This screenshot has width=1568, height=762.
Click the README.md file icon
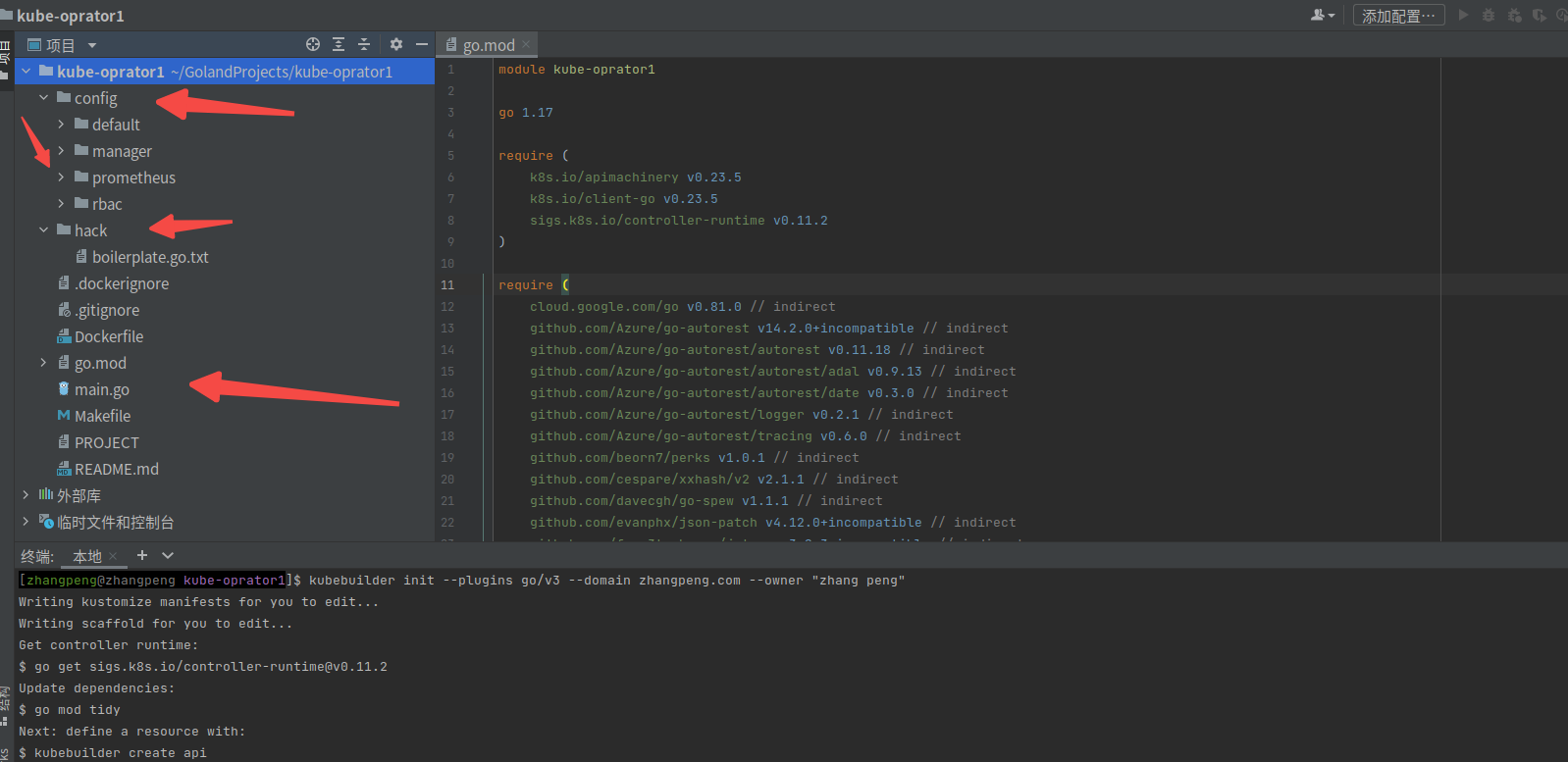click(x=64, y=469)
